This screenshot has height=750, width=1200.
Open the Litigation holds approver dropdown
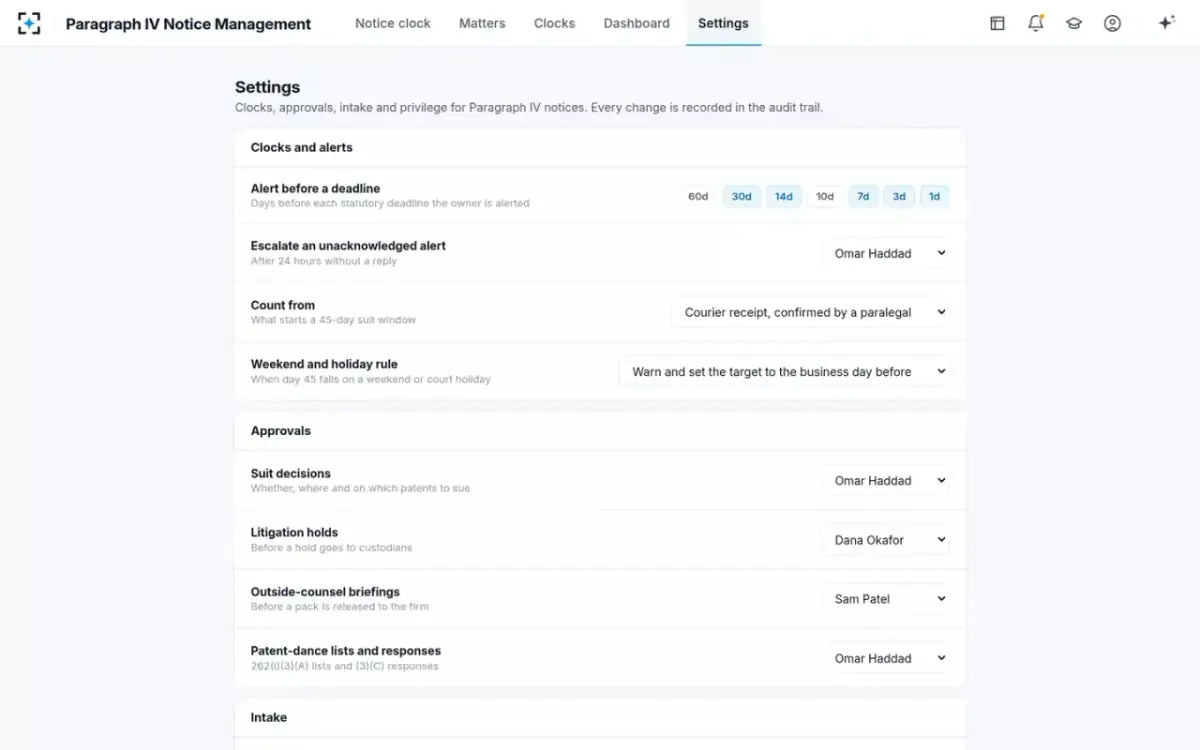click(886, 539)
